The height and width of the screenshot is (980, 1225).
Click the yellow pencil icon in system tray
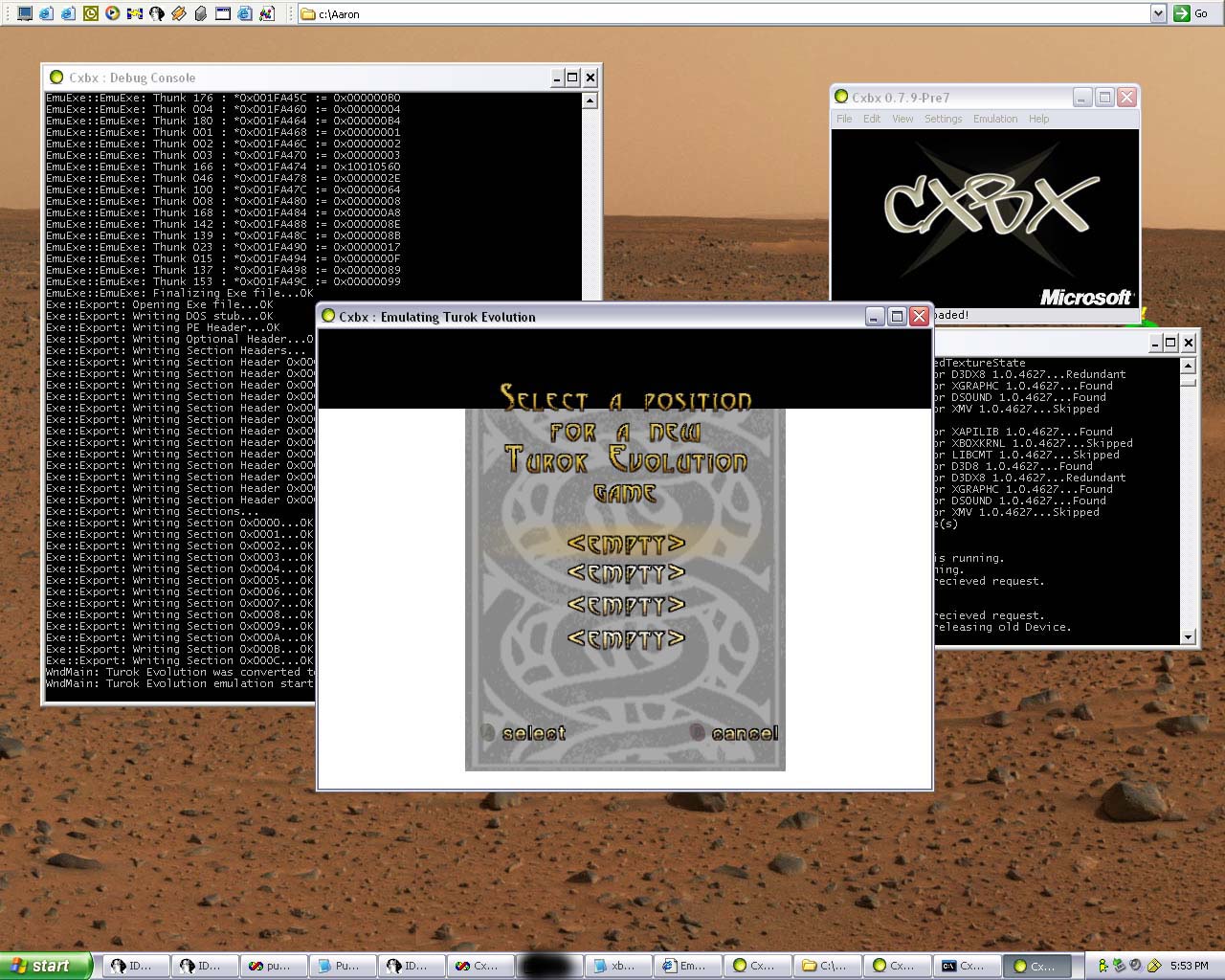1154,966
